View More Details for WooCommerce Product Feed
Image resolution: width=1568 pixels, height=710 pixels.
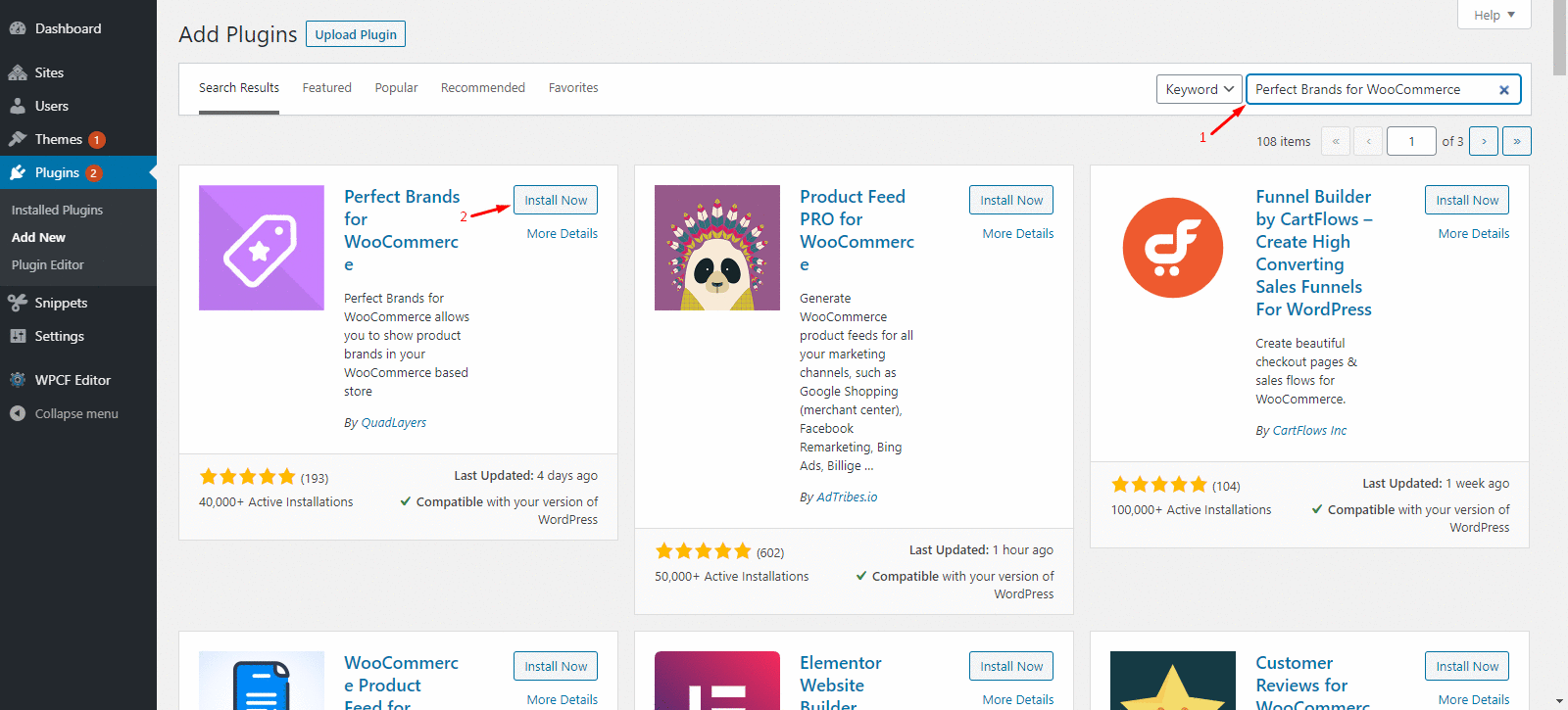point(563,700)
